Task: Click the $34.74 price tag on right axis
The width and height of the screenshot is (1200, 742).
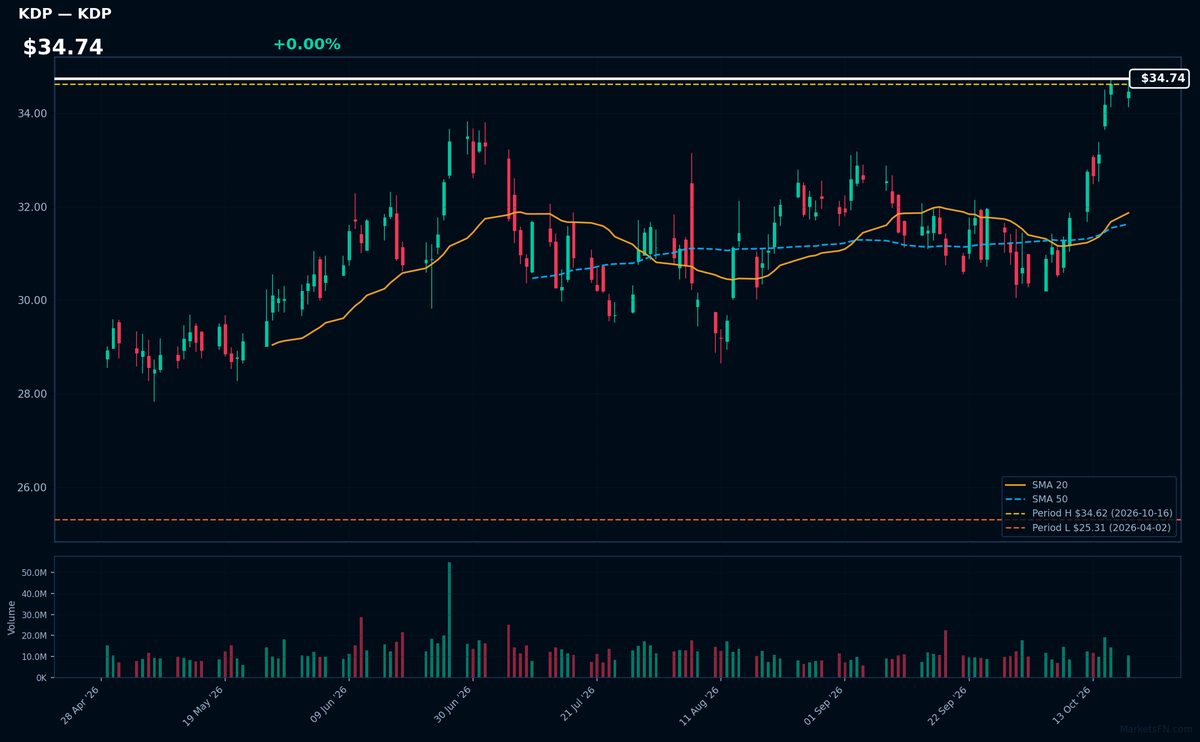Action: [x=1159, y=78]
